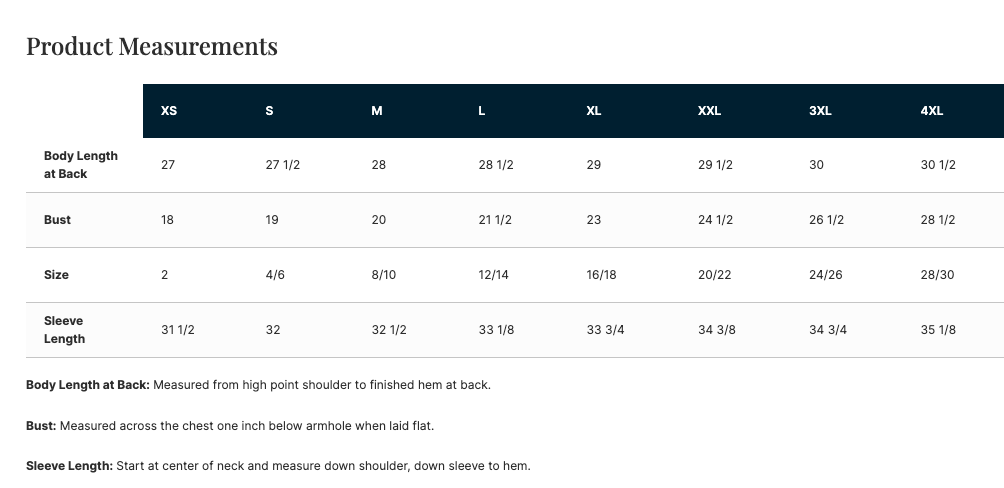
Task: Click the 33 3/4 sleeve length value
Action: [606, 330]
